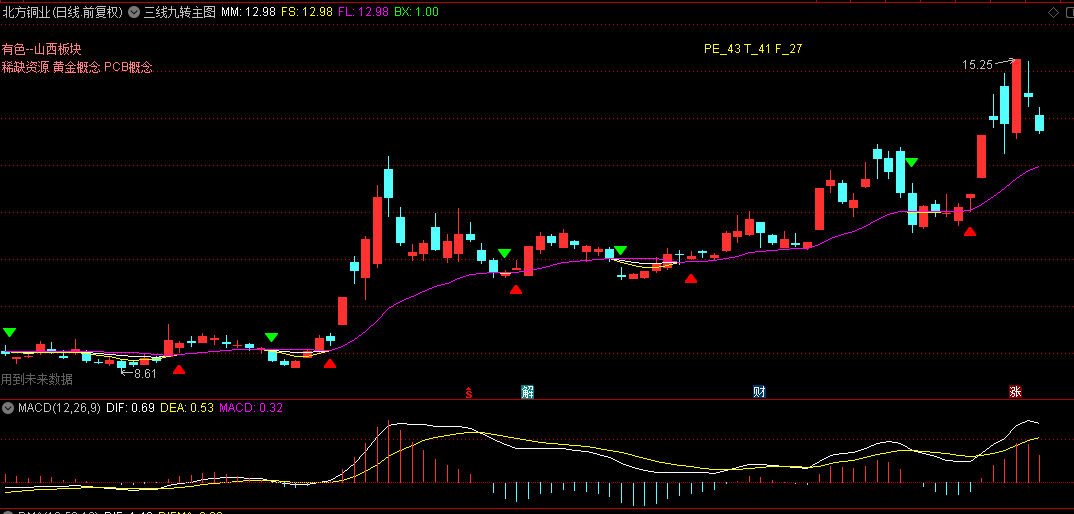This screenshot has width=1074, height=514.
Task: Click the 用到未来数据 warning text
Action: [36, 379]
